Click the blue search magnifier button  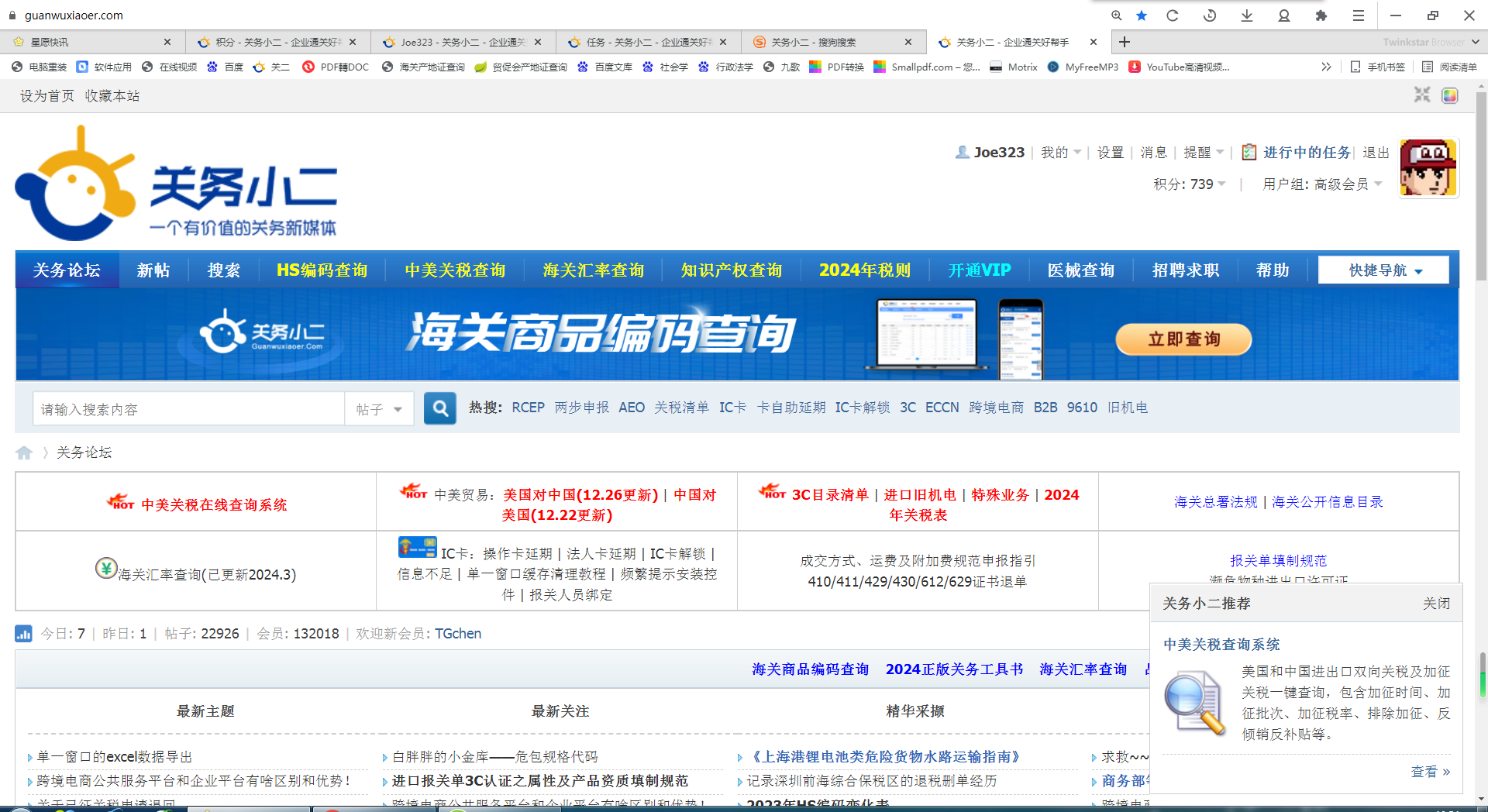(440, 408)
